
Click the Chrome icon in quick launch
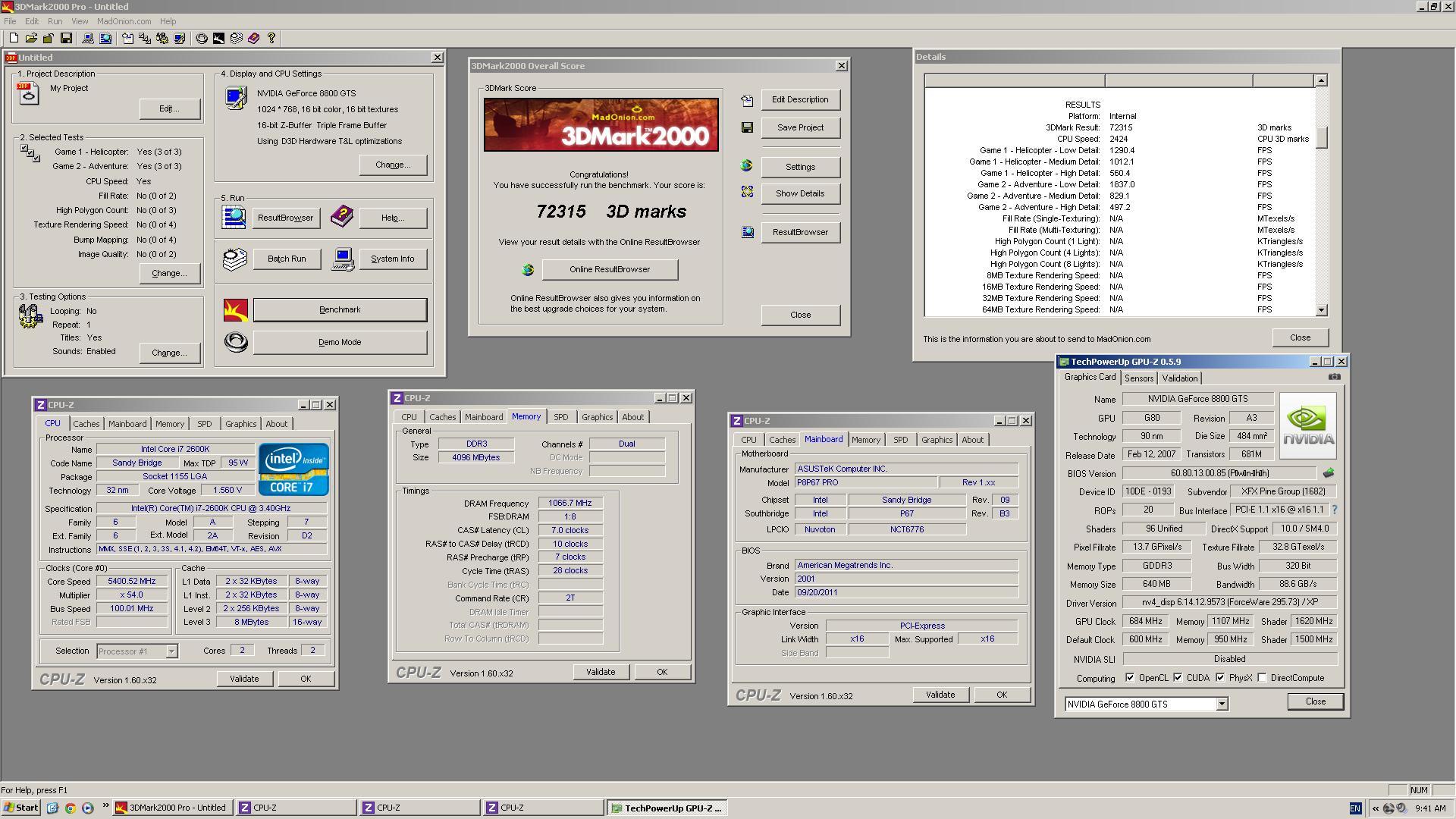(70, 808)
